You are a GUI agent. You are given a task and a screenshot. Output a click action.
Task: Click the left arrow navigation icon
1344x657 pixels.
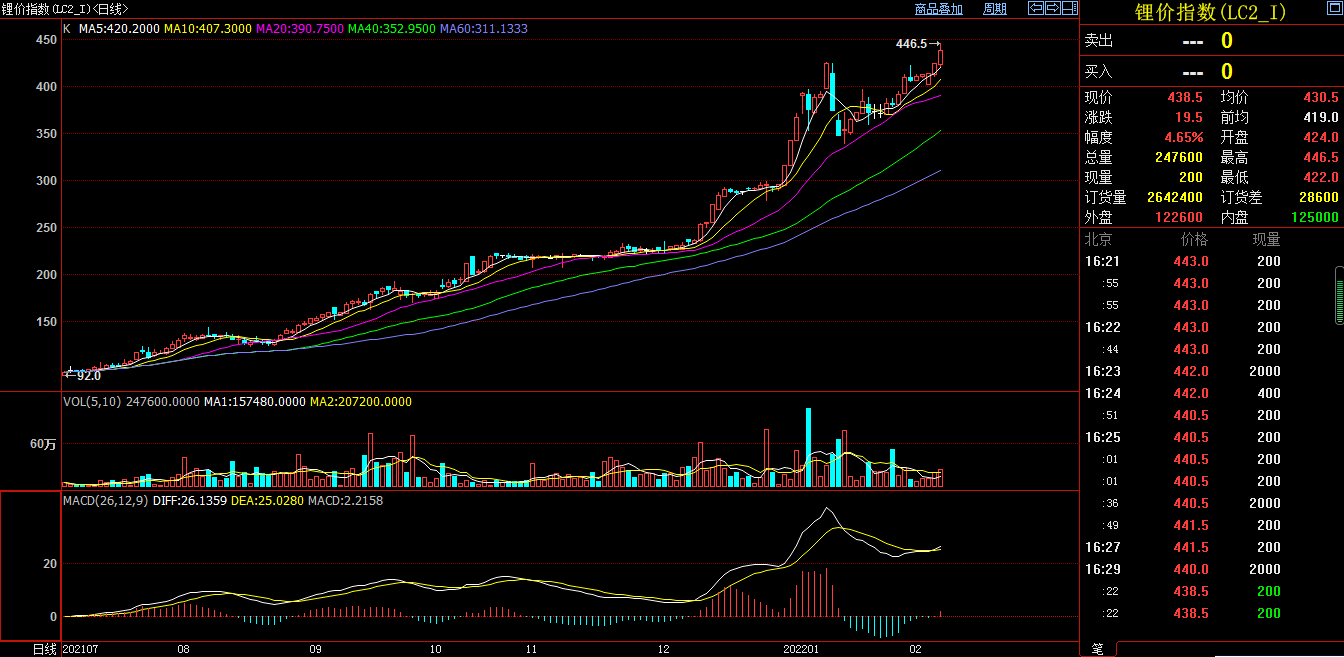click(x=1036, y=8)
